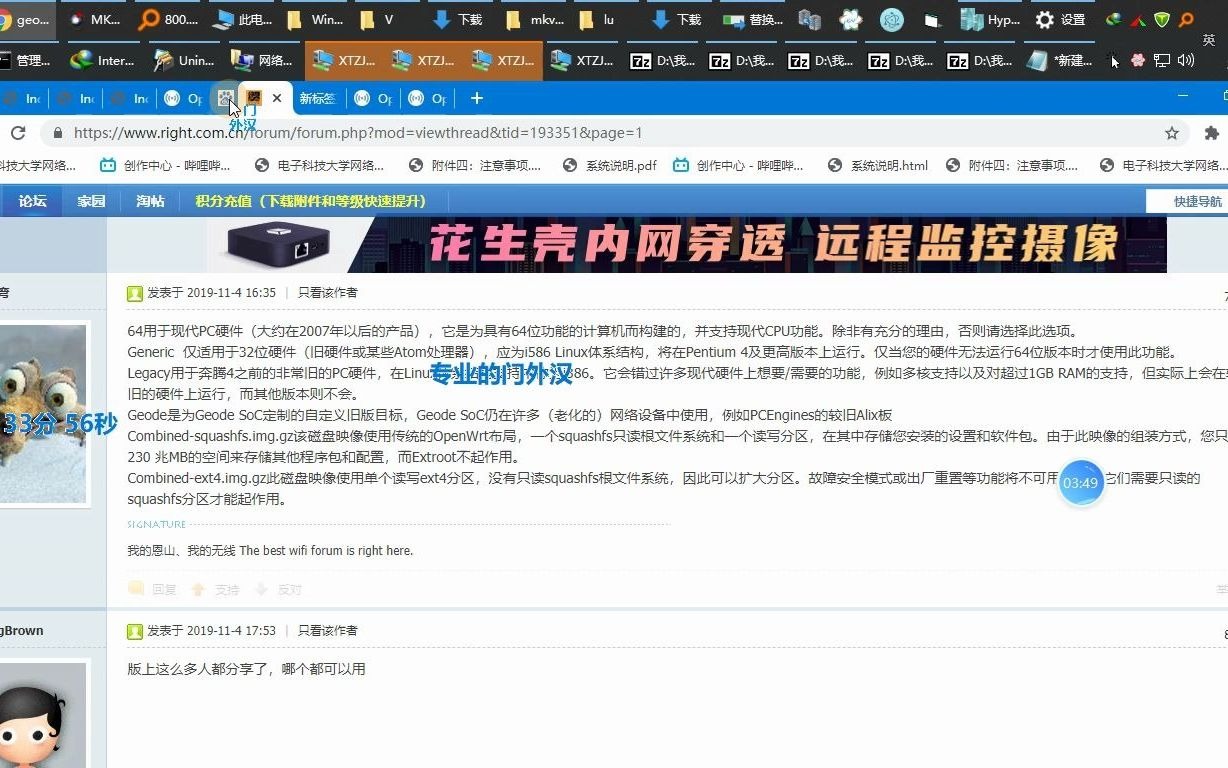Viewport: 1228px width, 768px height.
Task: Open the Chrome geo... taskbar item
Action: pyautogui.click(x=27, y=19)
